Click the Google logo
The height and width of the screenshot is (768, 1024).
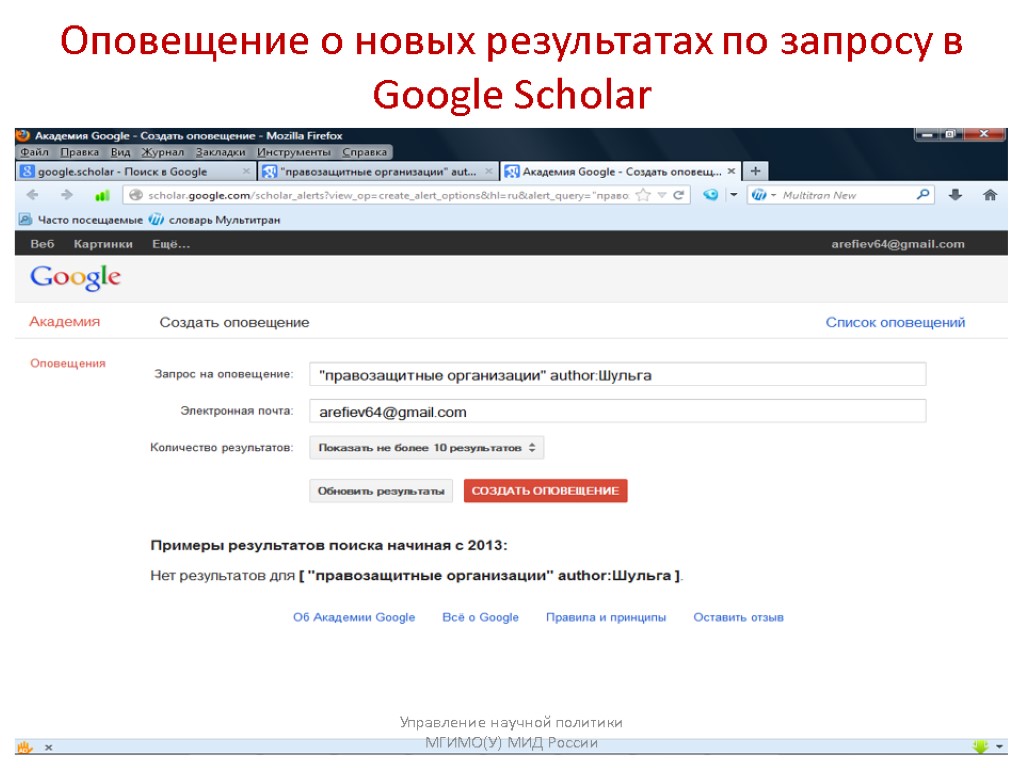pos(75,278)
